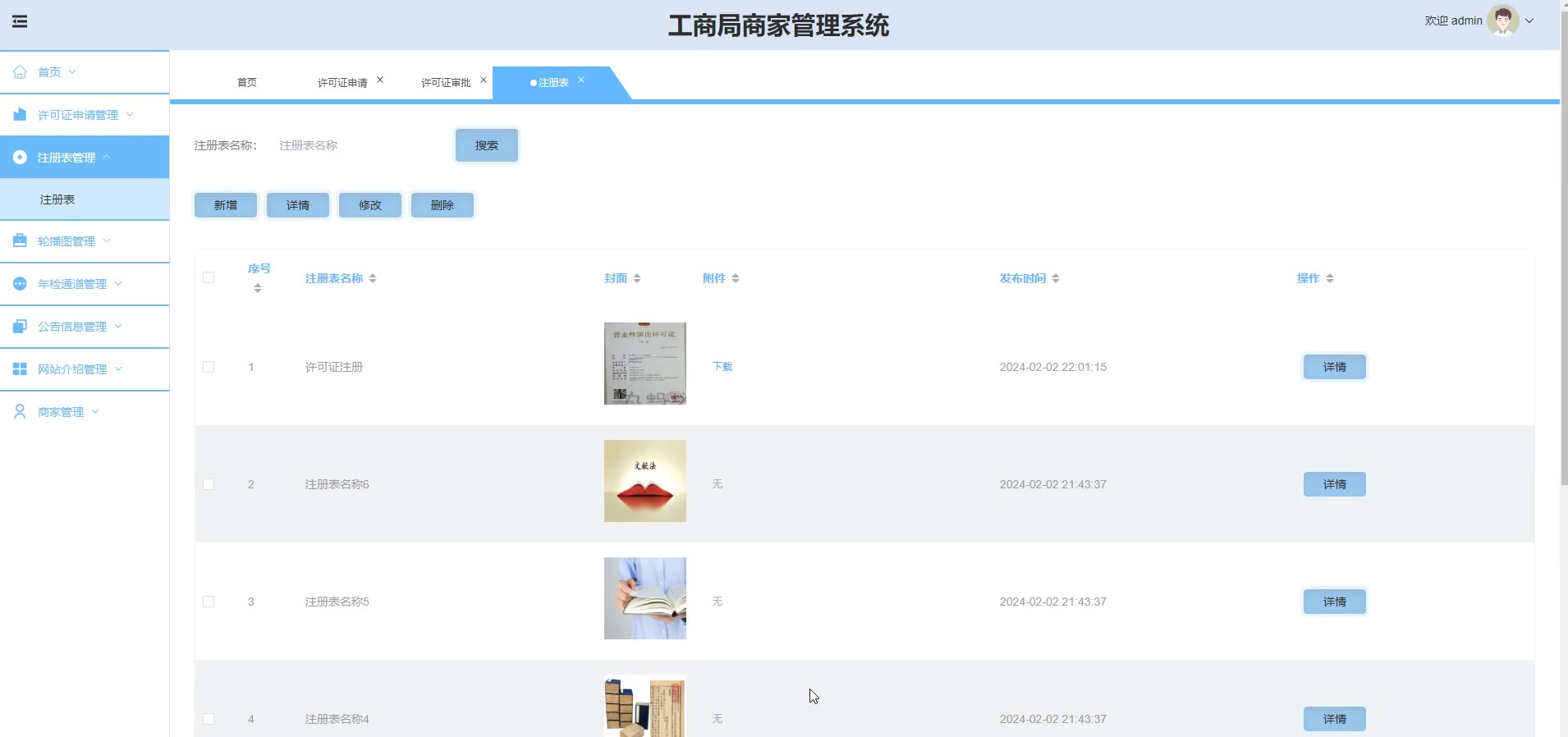Switch to the 许可证审批 tab
The width and height of the screenshot is (1568, 737).
pos(446,83)
